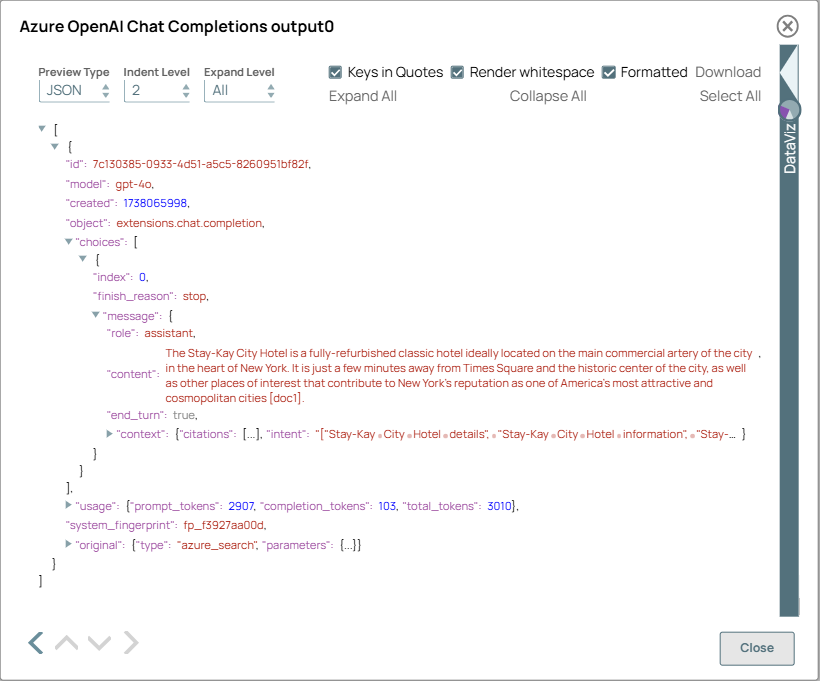Switch to the DataViz side tab
The width and height of the screenshot is (820, 681).
788,140
